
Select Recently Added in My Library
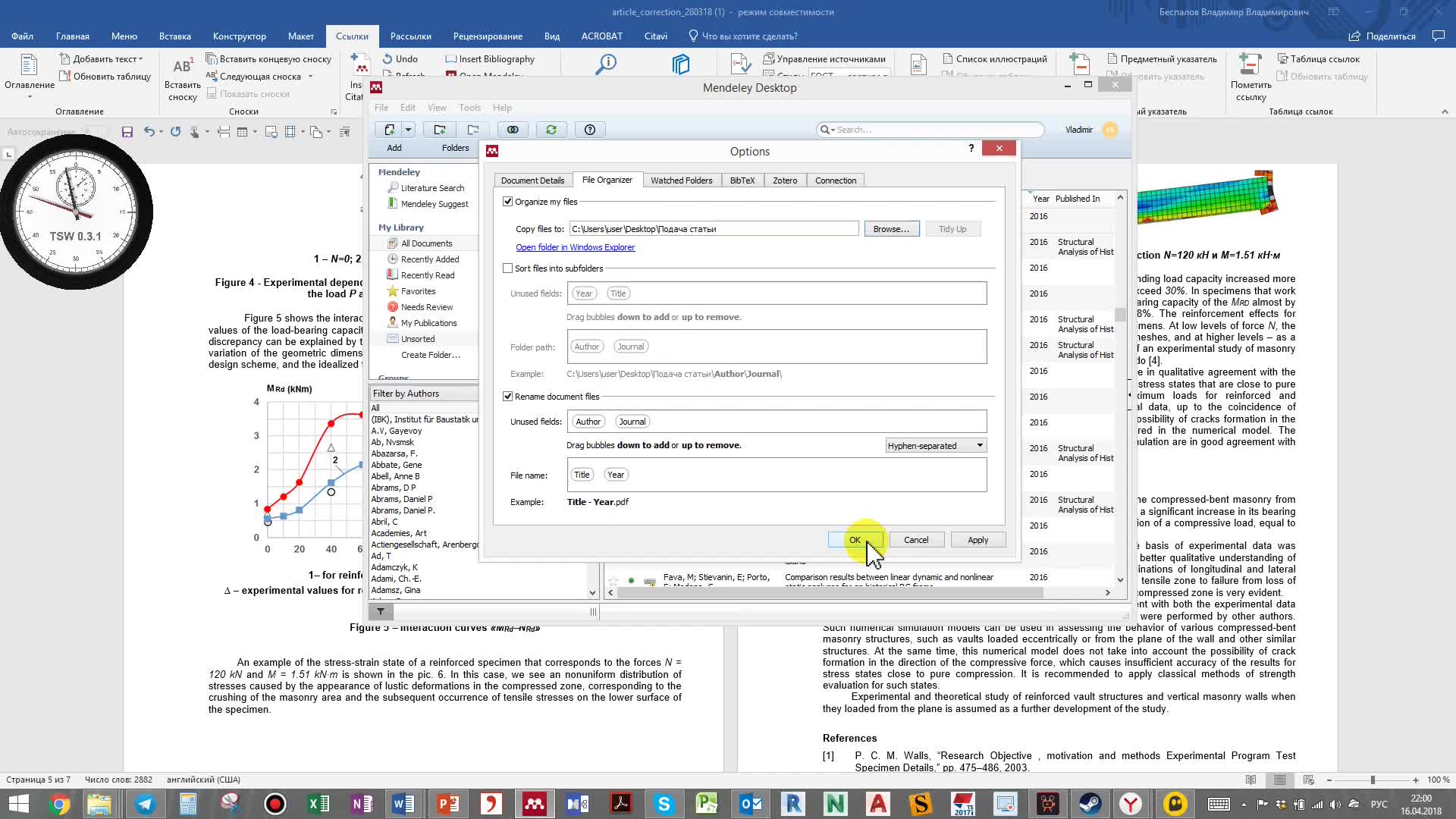pos(430,259)
